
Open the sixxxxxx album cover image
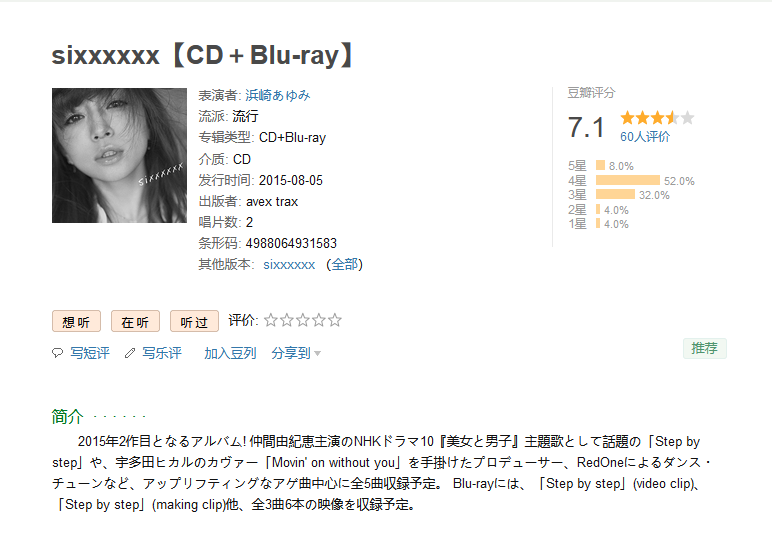pyautogui.click(x=119, y=155)
